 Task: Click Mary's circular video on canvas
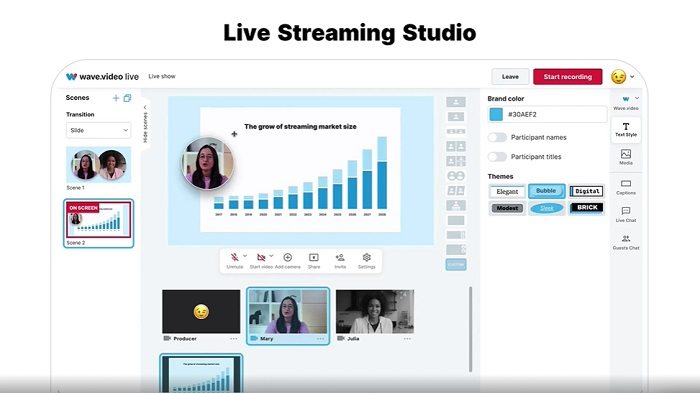[208, 163]
